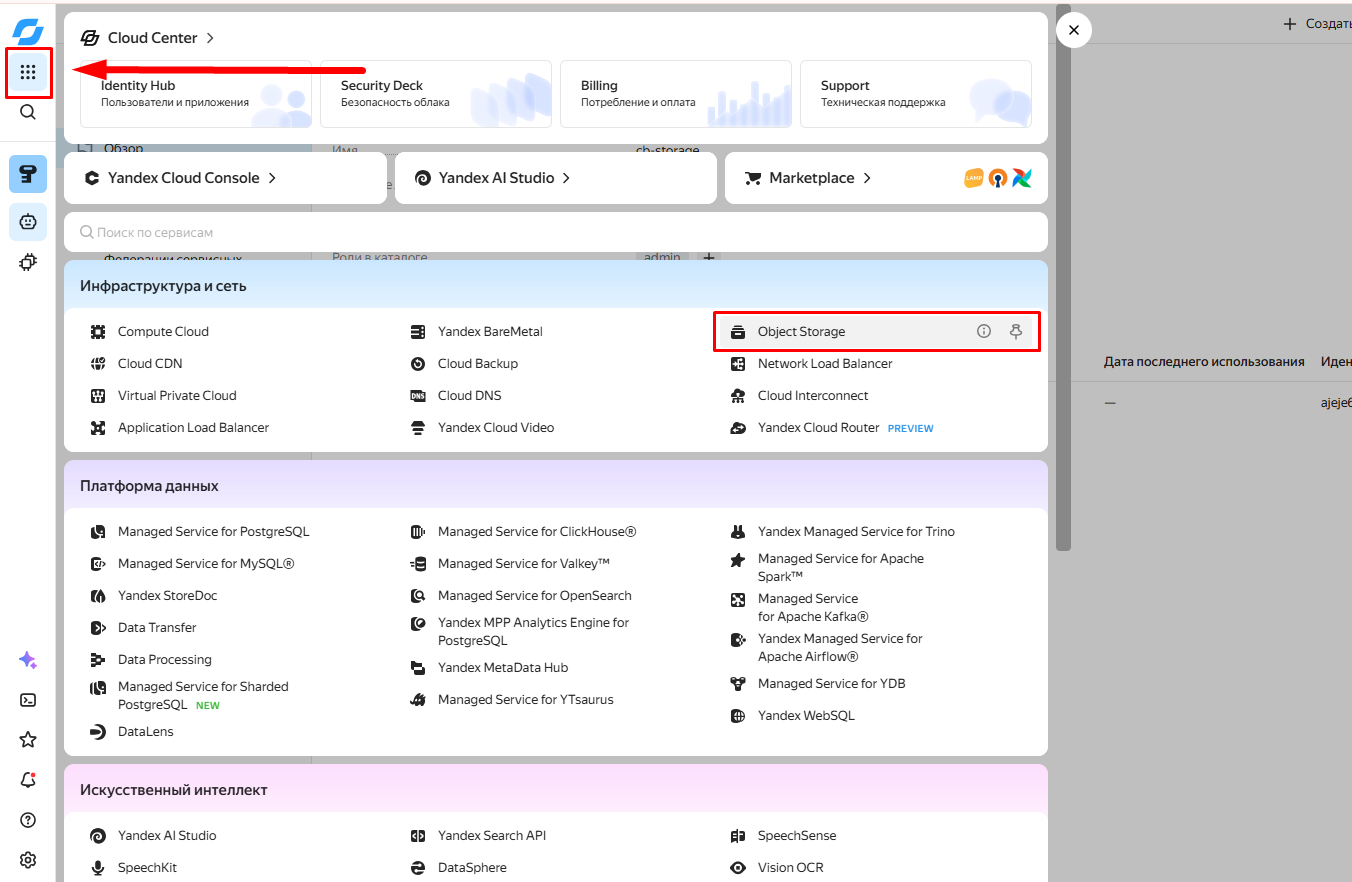Click the Compute Cloud service icon
This screenshot has height=882, width=1352.
click(98, 331)
